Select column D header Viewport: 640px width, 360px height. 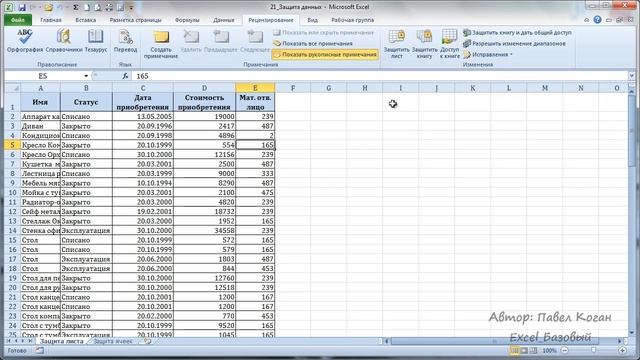click(204, 88)
